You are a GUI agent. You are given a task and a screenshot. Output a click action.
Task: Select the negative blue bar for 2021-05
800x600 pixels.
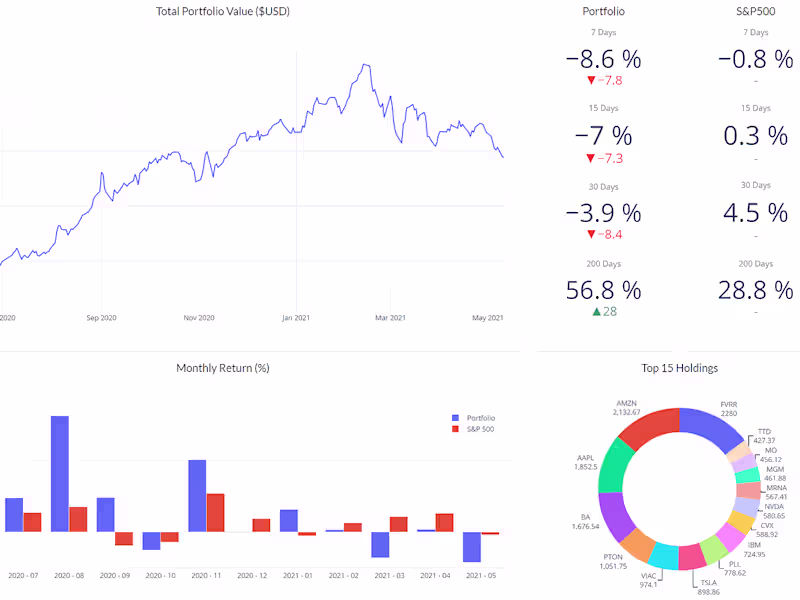click(x=472, y=546)
